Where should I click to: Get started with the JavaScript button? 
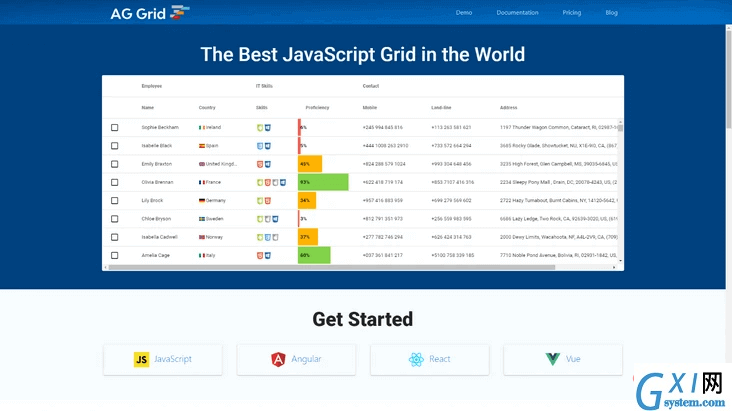(x=162, y=359)
